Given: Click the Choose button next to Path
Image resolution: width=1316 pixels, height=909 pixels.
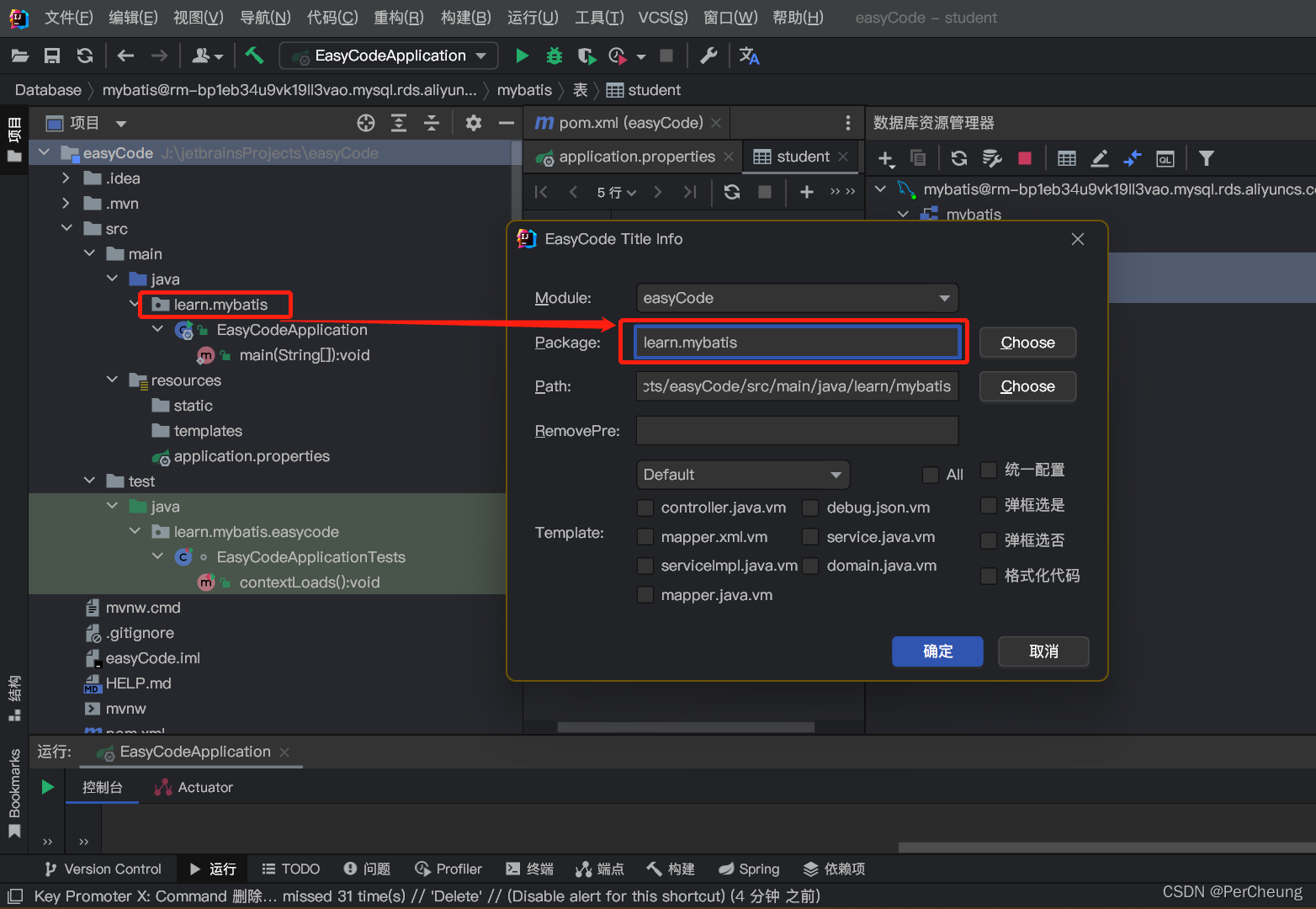Looking at the screenshot, I should (x=1027, y=386).
